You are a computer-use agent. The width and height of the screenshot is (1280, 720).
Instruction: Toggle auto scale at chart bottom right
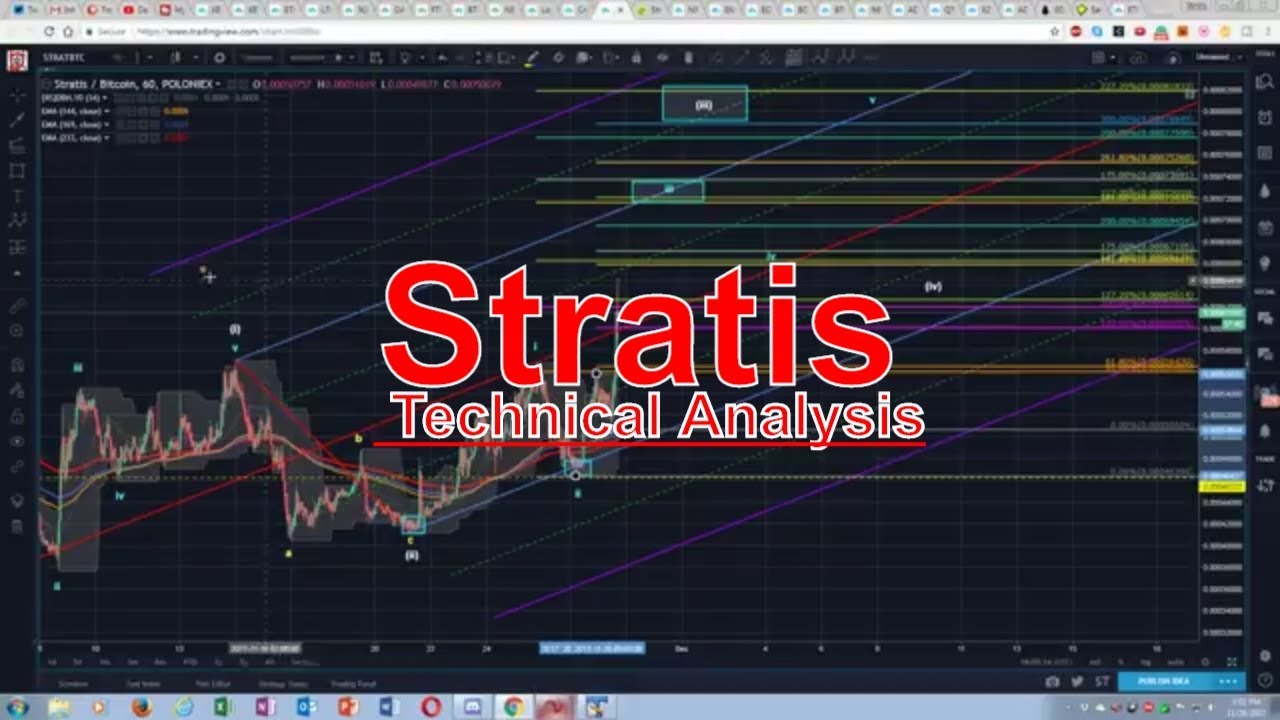click(1177, 661)
